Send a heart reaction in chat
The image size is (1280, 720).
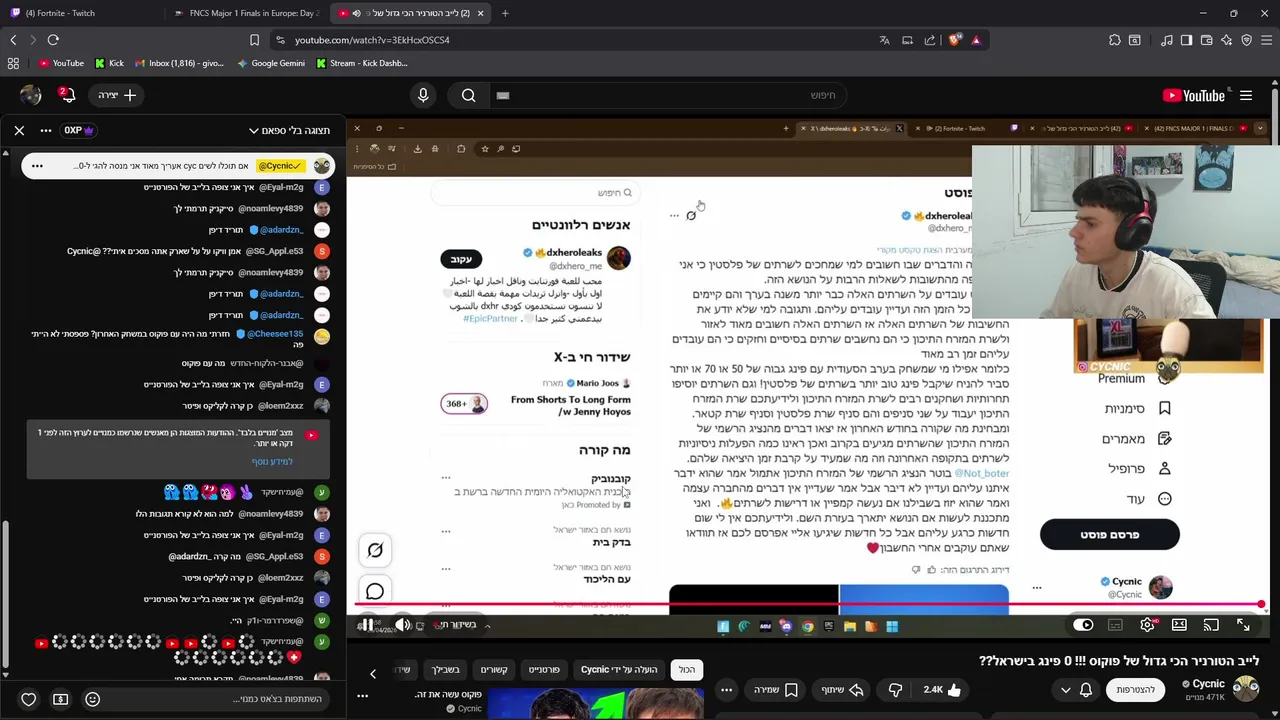click(29, 699)
